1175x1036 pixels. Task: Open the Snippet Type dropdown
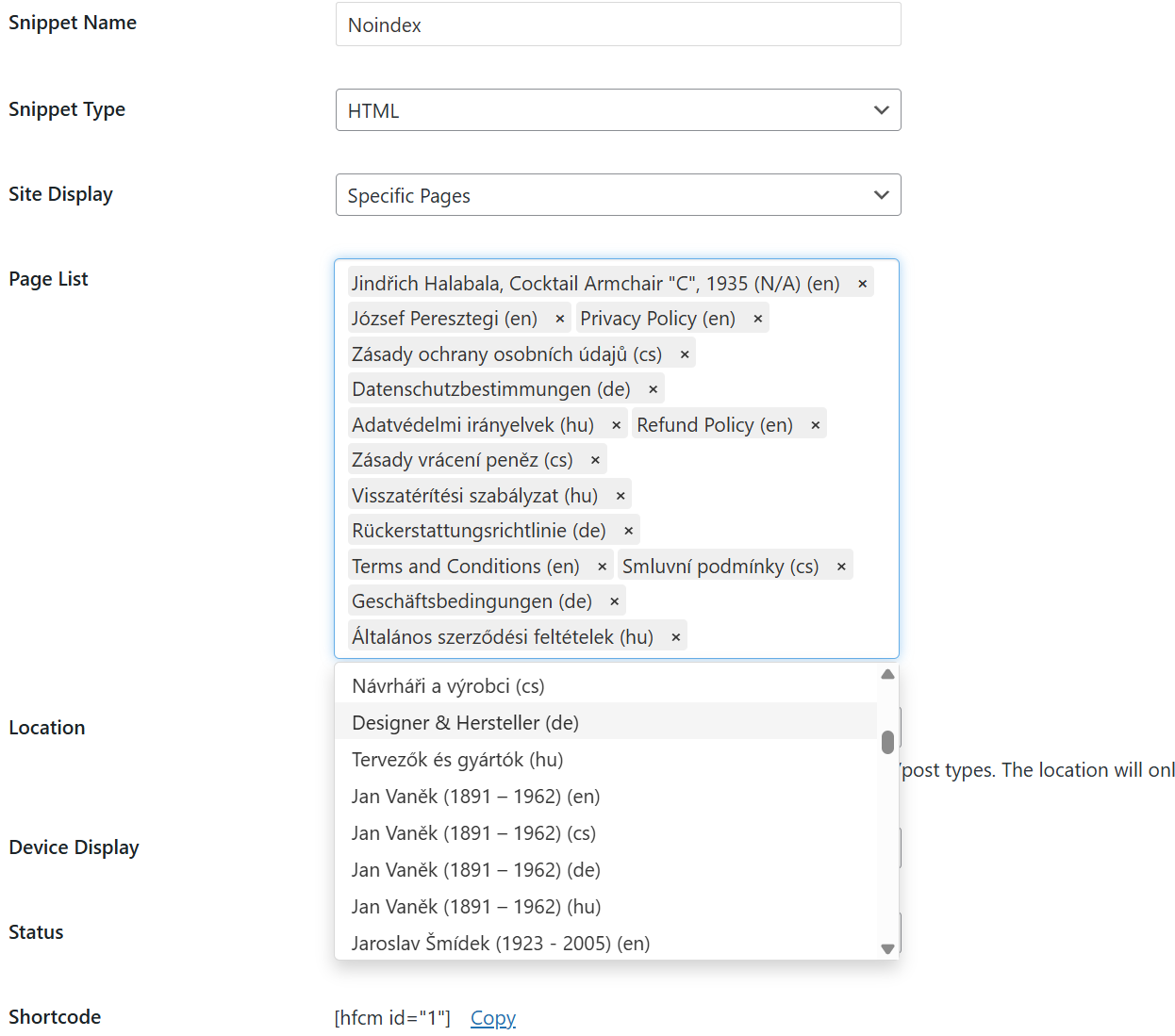(618, 110)
